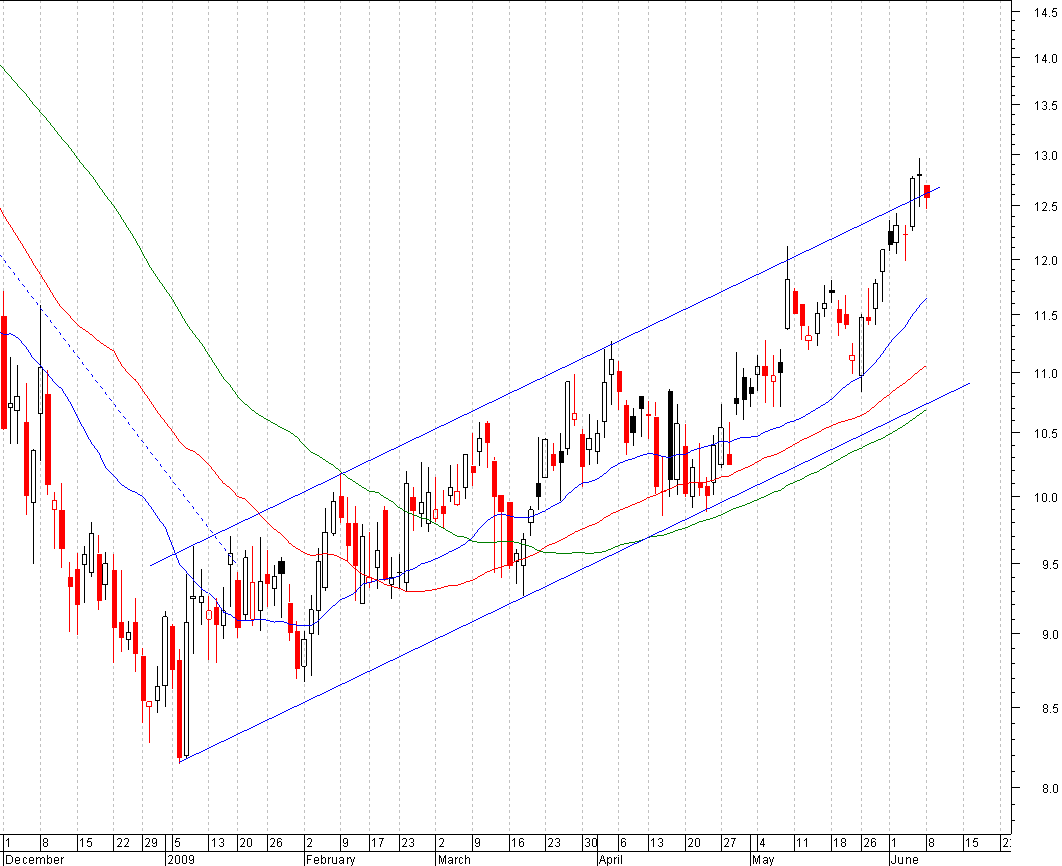Select the March month label
The width and height of the screenshot is (1062, 866).
[454, 859]
